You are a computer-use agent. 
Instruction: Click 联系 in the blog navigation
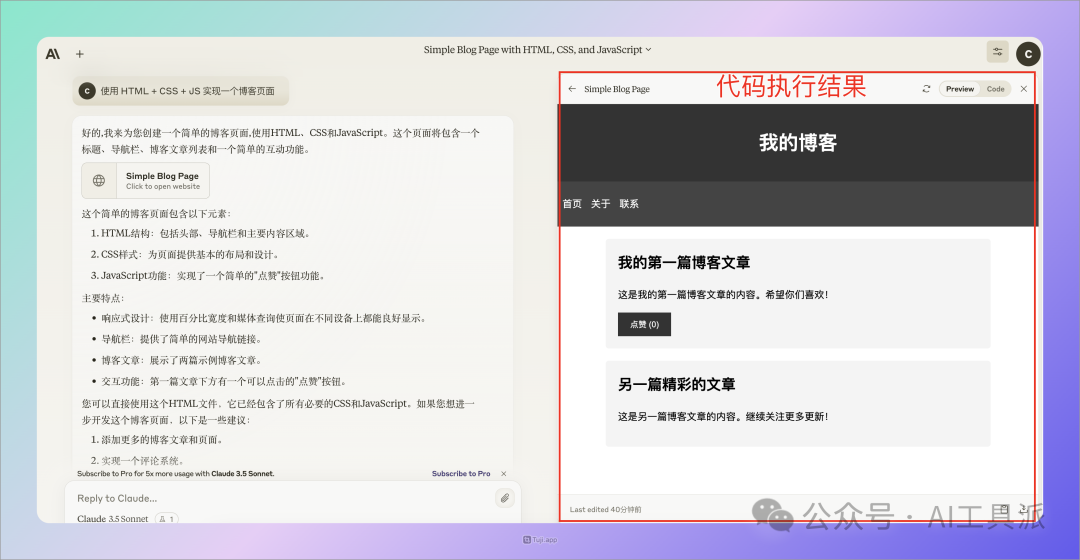tap(629, 204)
